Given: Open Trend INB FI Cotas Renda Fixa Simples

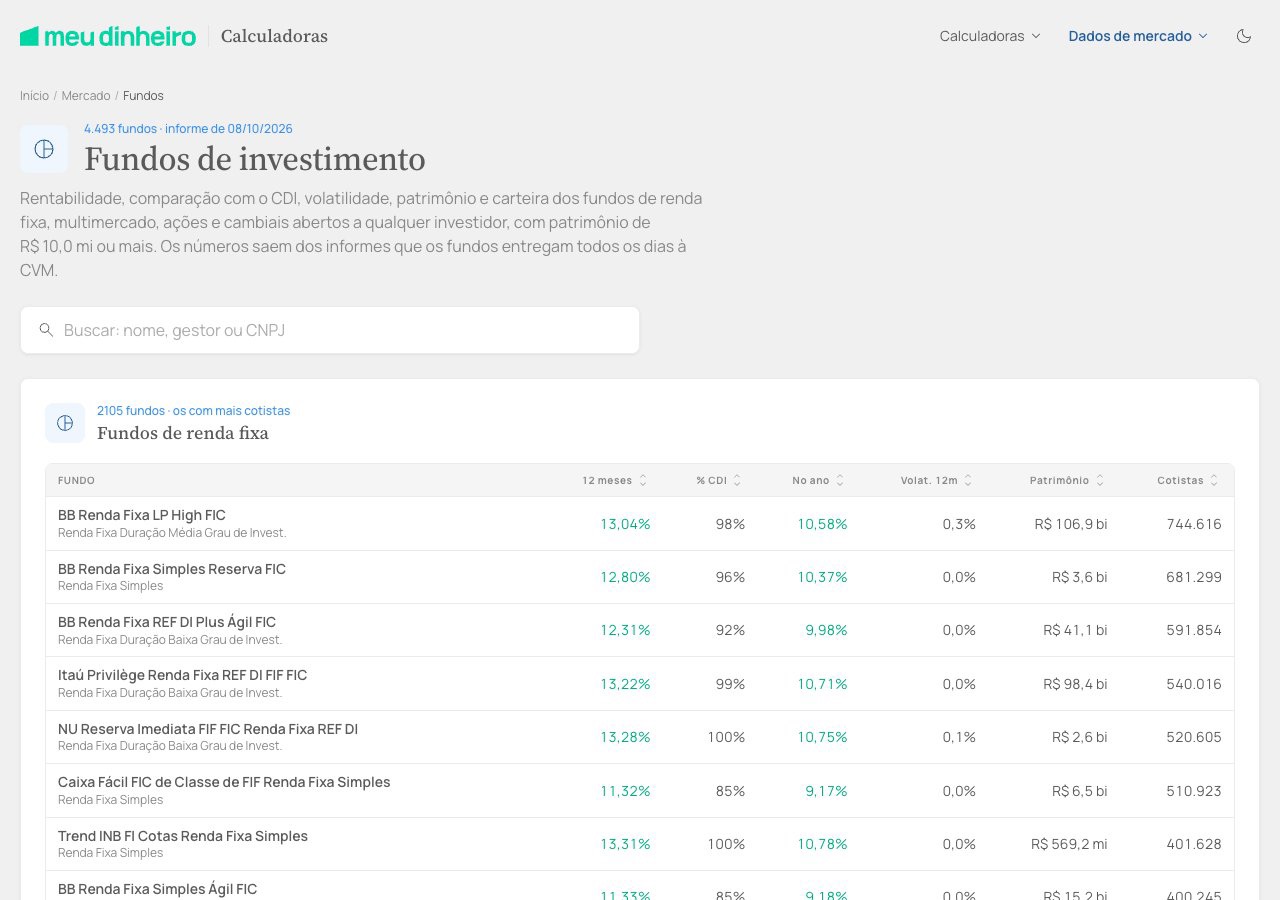Looking at the screenshot, I should coord(183,836).
